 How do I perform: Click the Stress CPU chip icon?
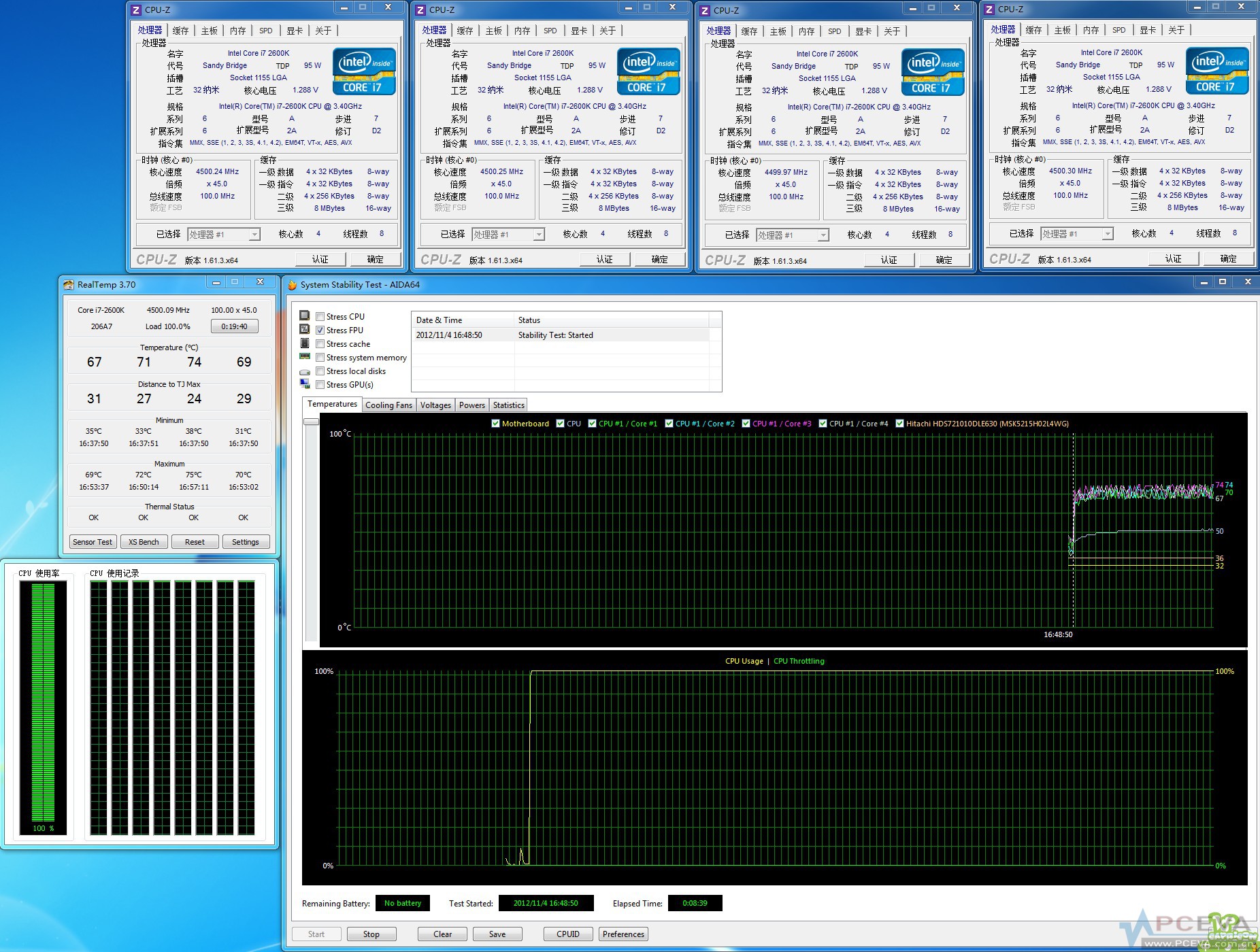pyautogui.click(x=305, y=316)
